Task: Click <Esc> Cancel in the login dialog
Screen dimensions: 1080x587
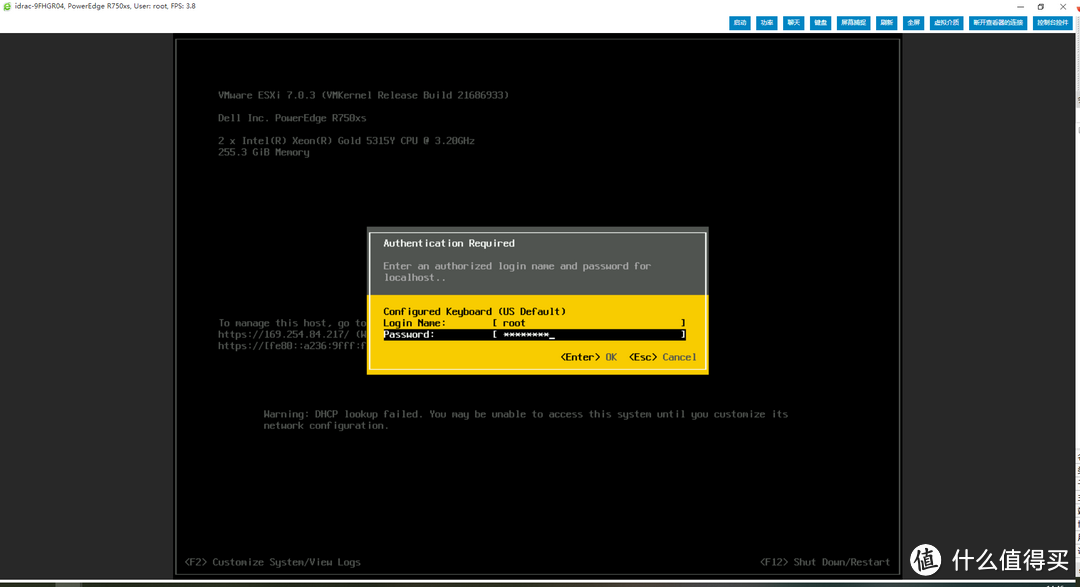Action: point(663,357)
